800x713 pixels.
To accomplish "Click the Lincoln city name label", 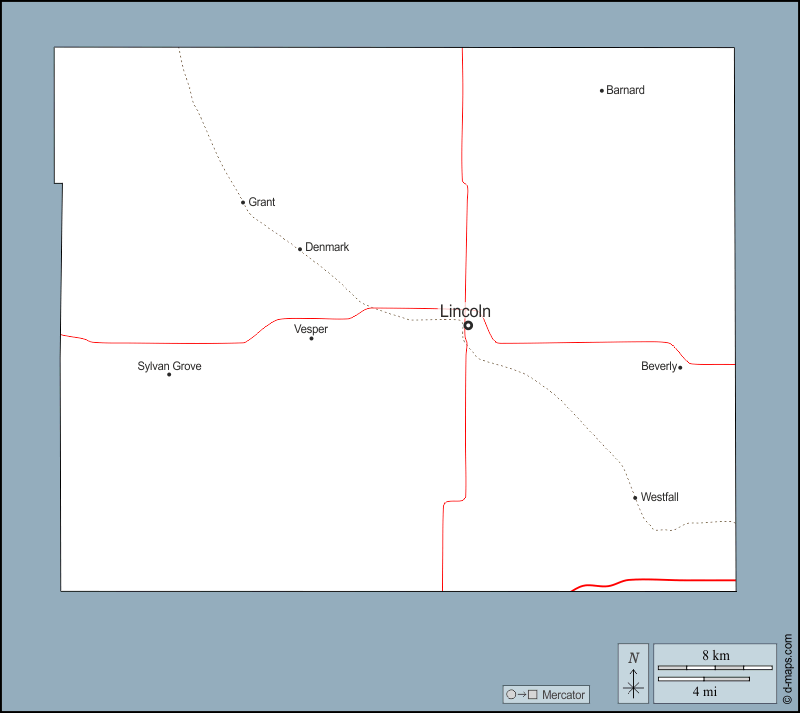I will coord(465,311).
